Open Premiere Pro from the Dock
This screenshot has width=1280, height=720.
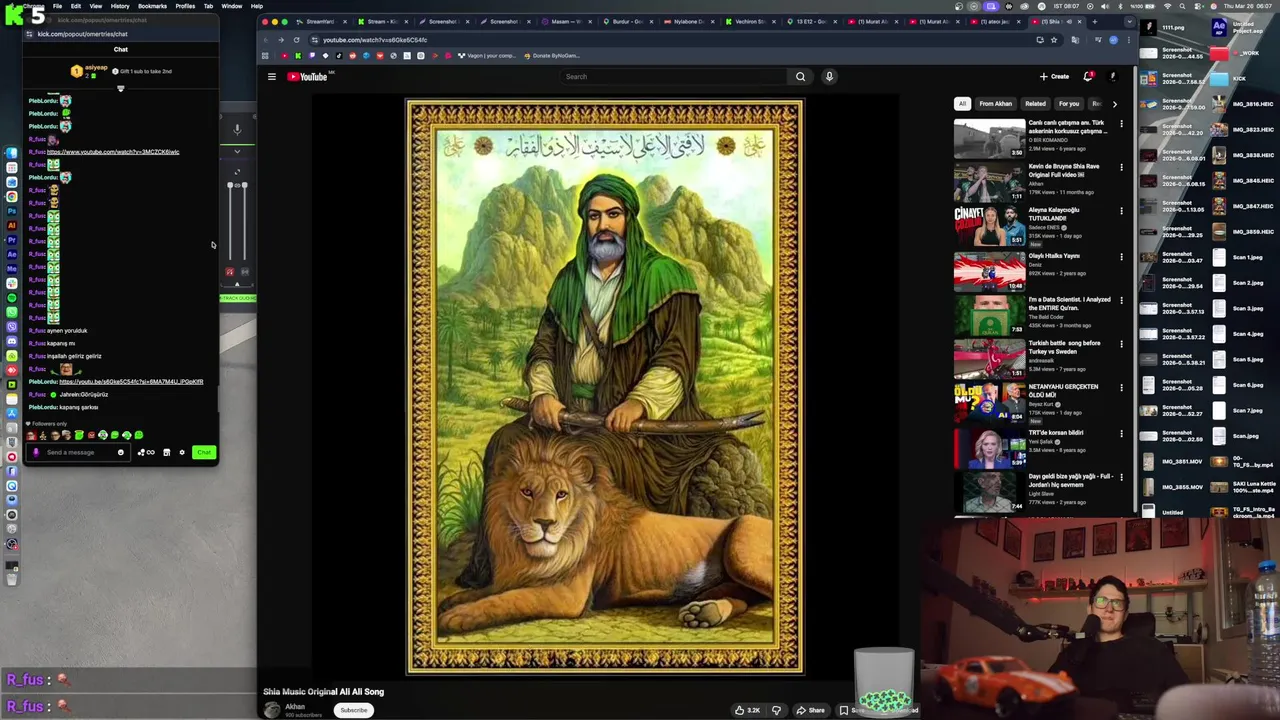12,240
